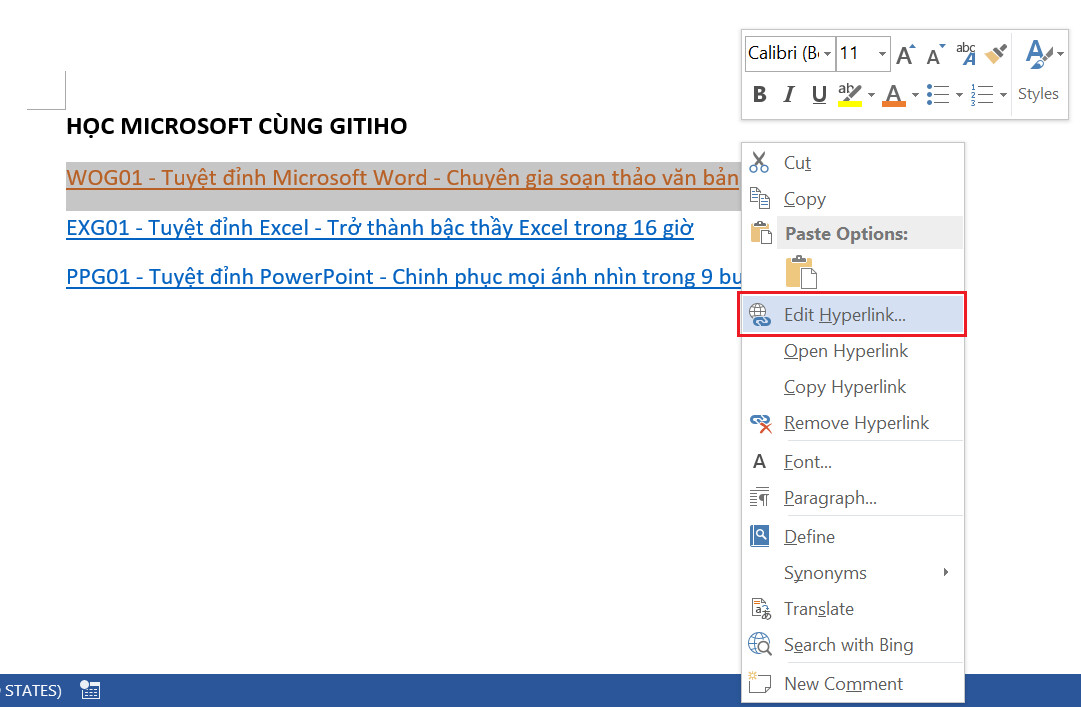Expand the Synonyms submenu
The height and width of the screenshot is (707, 1081).
[853, 573]
